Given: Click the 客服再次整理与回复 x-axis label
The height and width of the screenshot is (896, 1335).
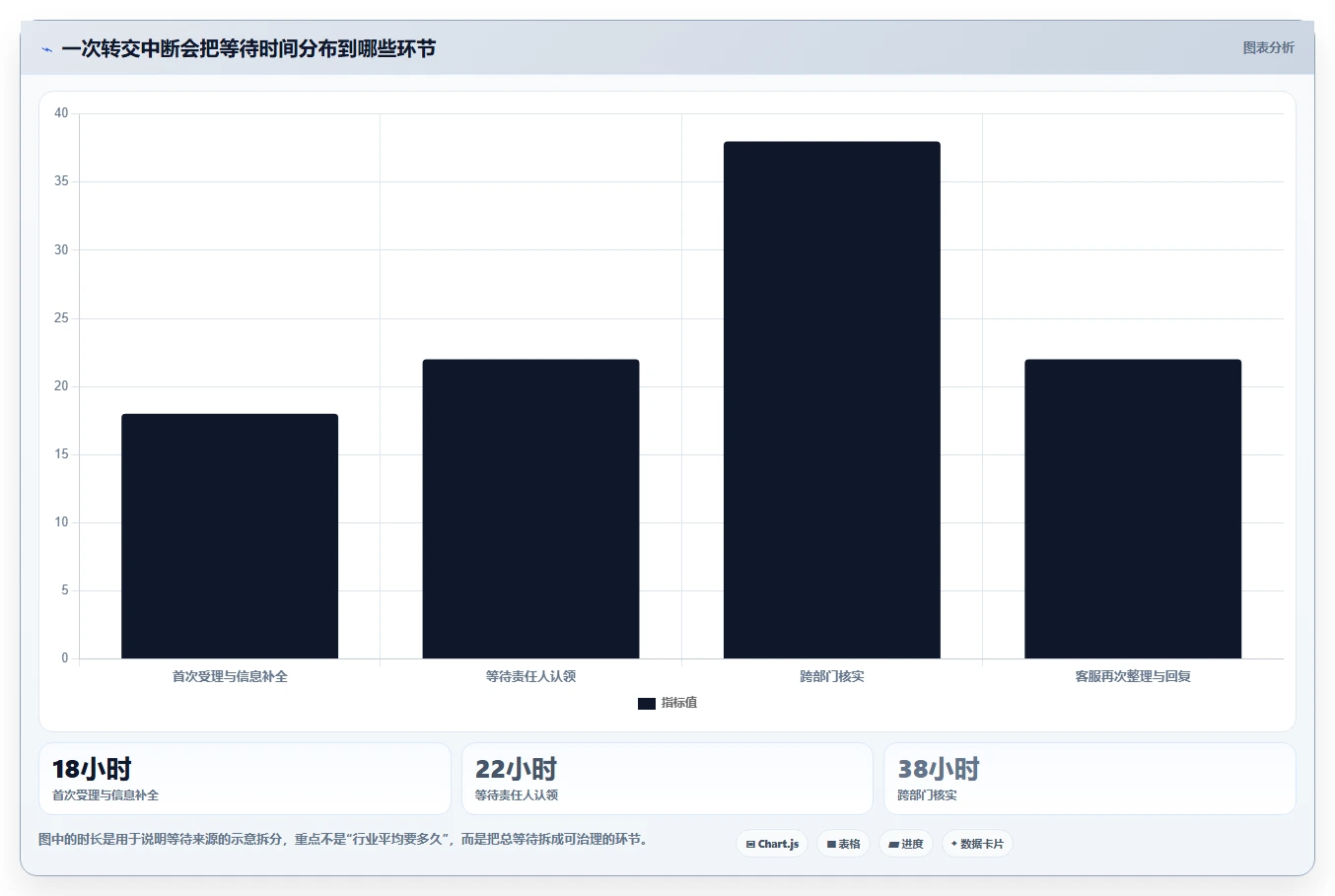Looking at the screenshot, I should [1133, 676].
